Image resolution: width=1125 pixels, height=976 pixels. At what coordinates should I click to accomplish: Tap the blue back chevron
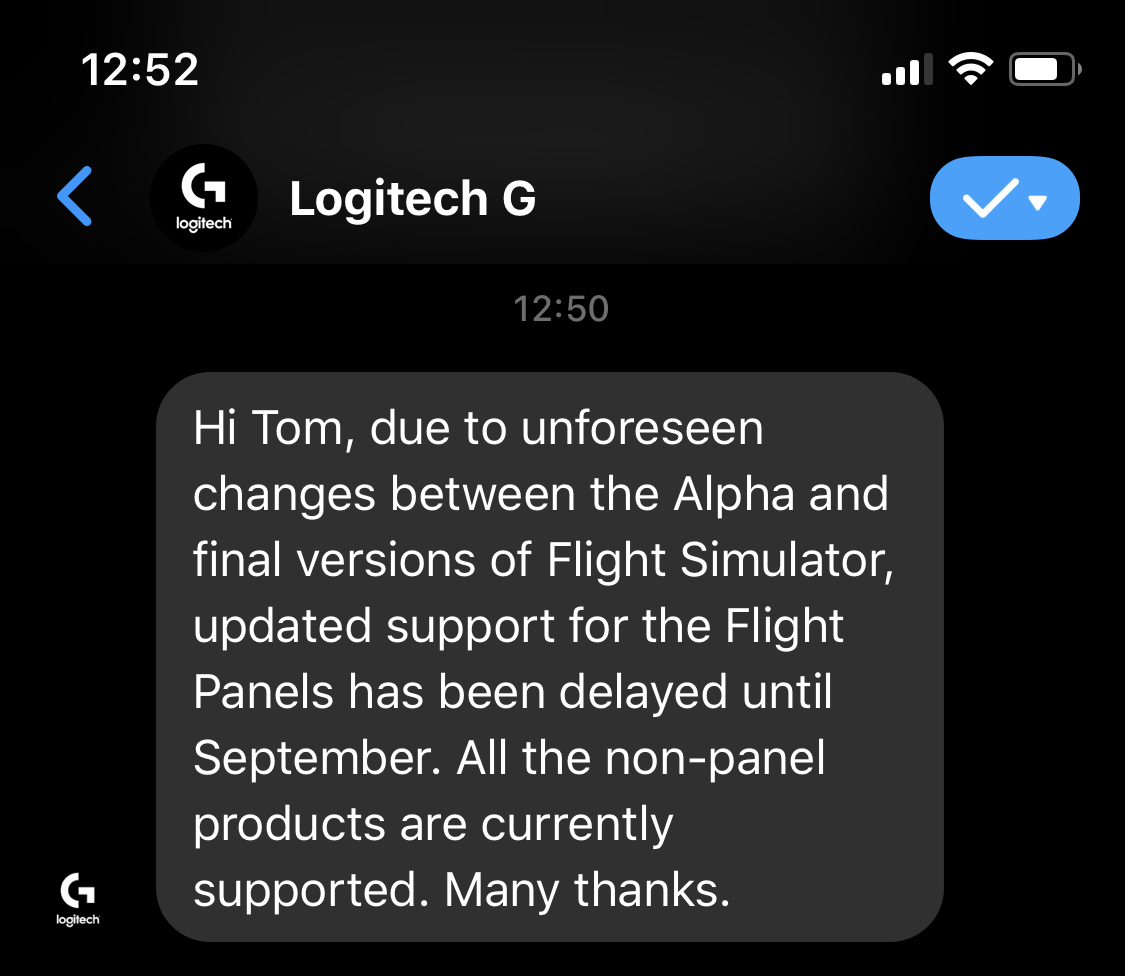coord(75,196)
